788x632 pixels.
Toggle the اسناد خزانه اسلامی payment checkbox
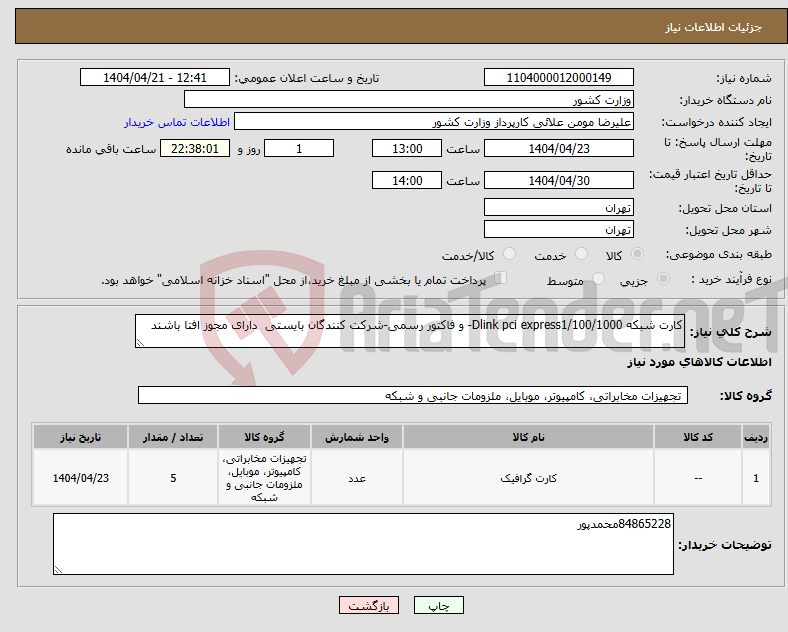(501, 278)
